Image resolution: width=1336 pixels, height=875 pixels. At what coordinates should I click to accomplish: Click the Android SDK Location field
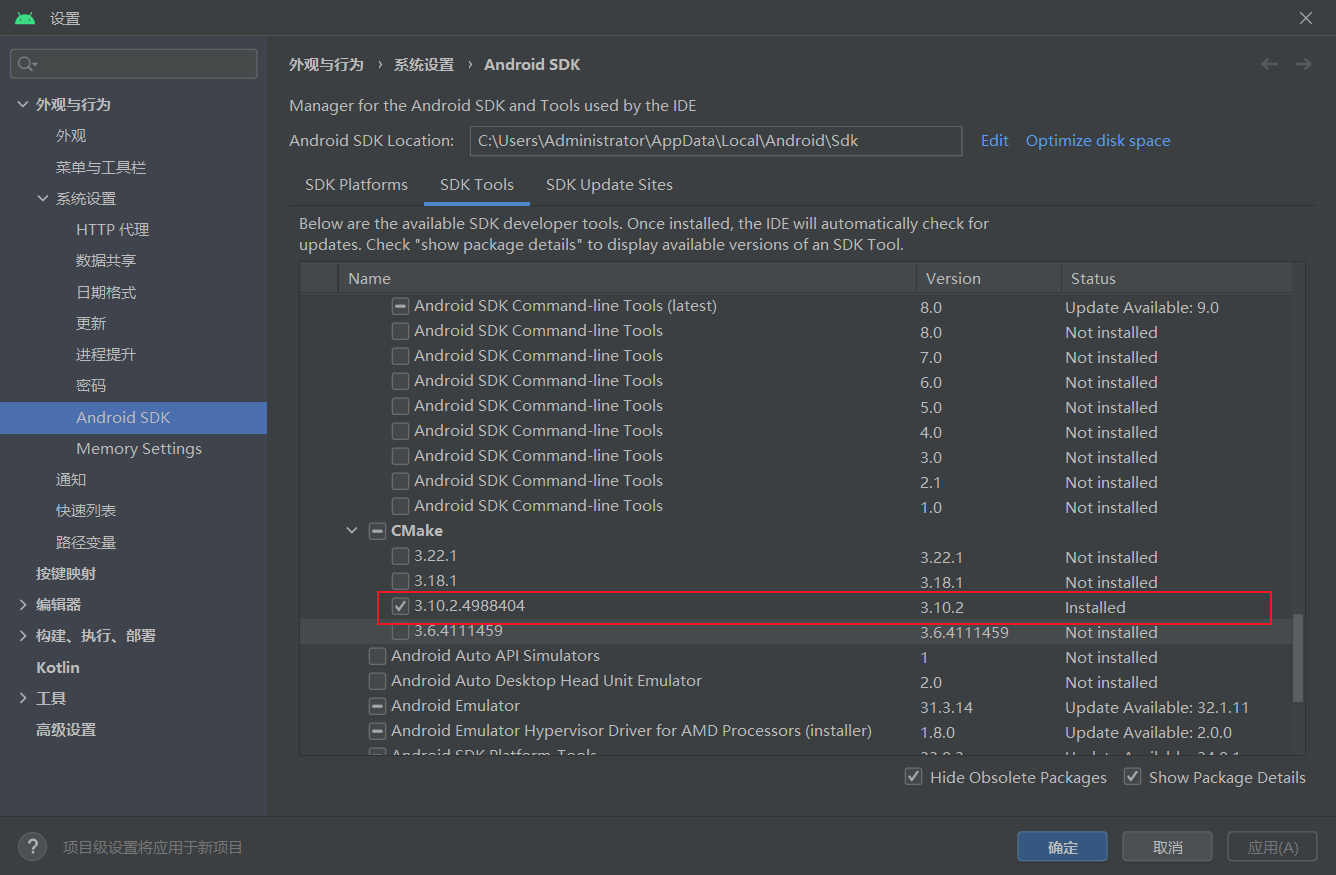716,141
